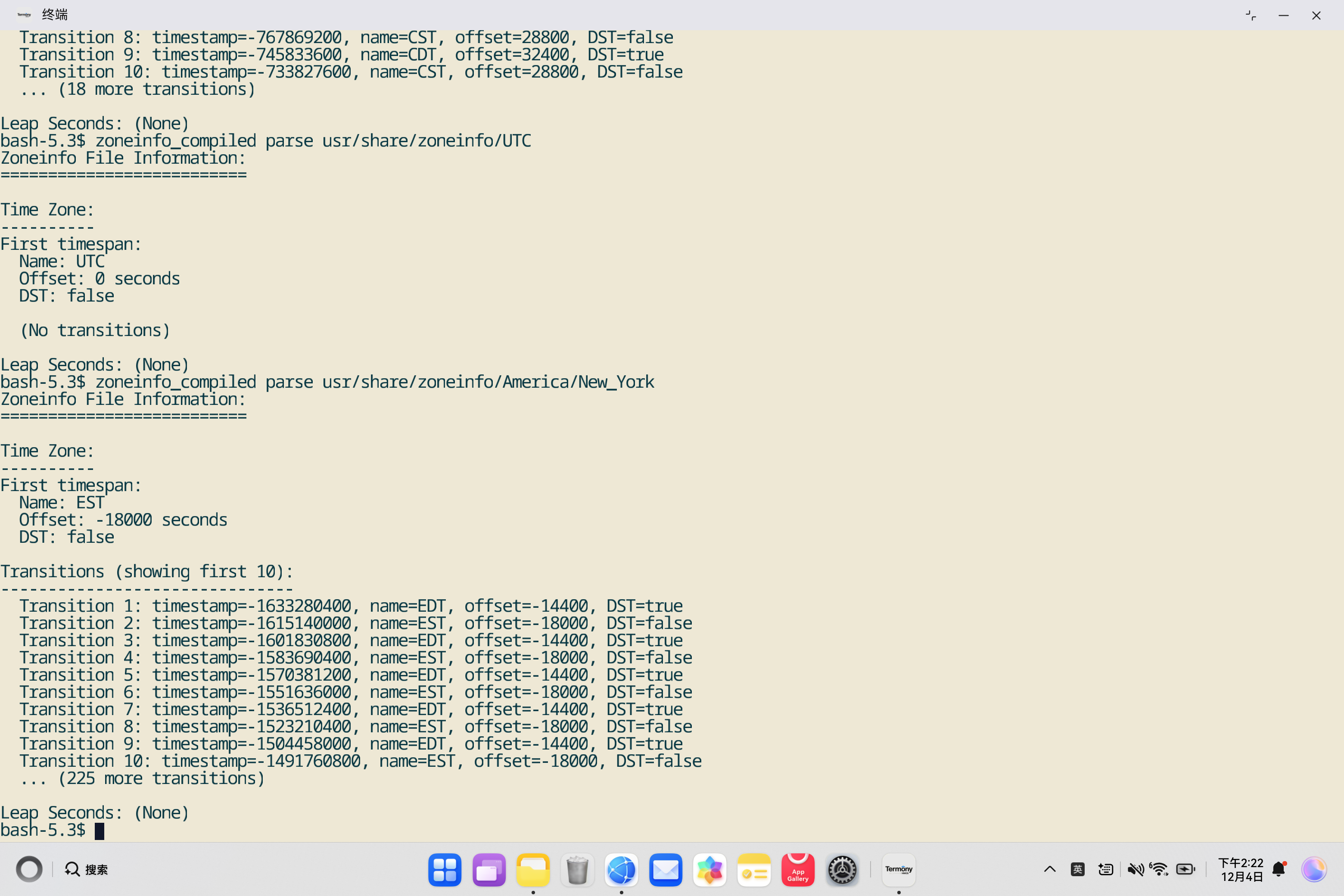Click the '... (18 more transitions)' line

138,89
